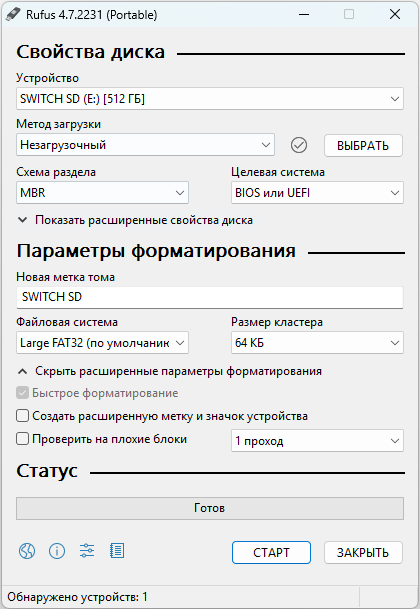Open the language globe icon
420x609 pixels.
[x=27, y=551]
